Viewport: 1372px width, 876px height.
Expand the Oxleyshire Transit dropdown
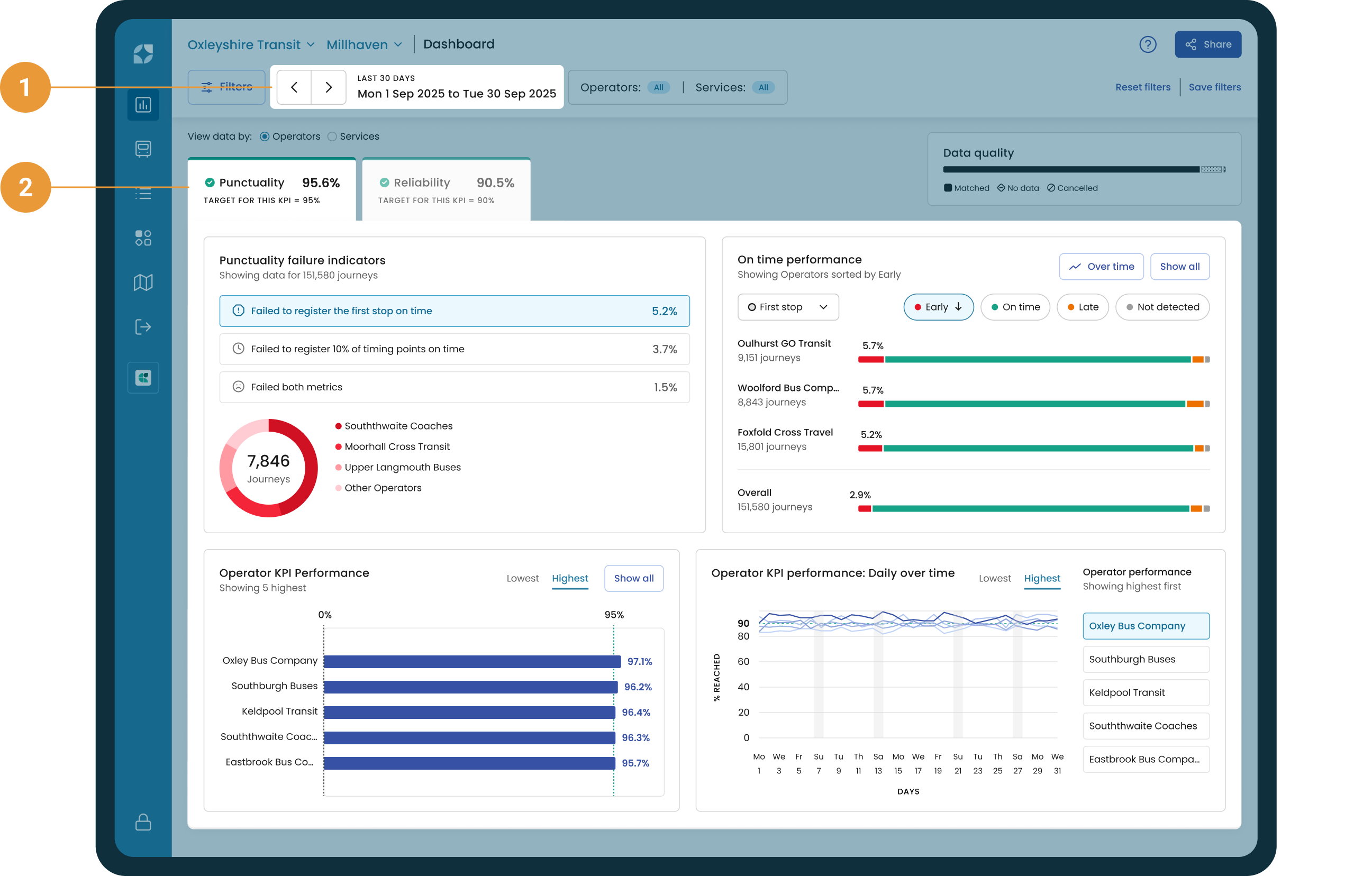tap(251, 44)
